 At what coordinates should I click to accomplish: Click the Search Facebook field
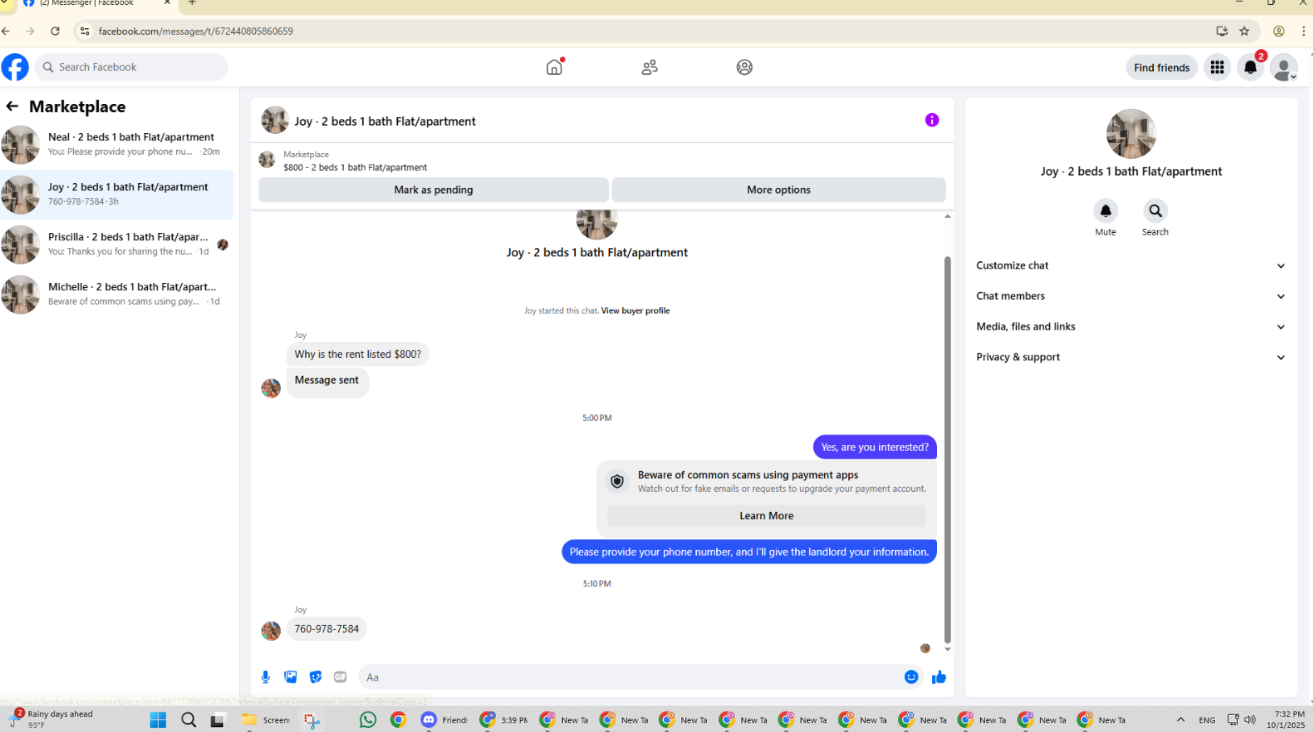pyautogui.click(x=131, y=67)
